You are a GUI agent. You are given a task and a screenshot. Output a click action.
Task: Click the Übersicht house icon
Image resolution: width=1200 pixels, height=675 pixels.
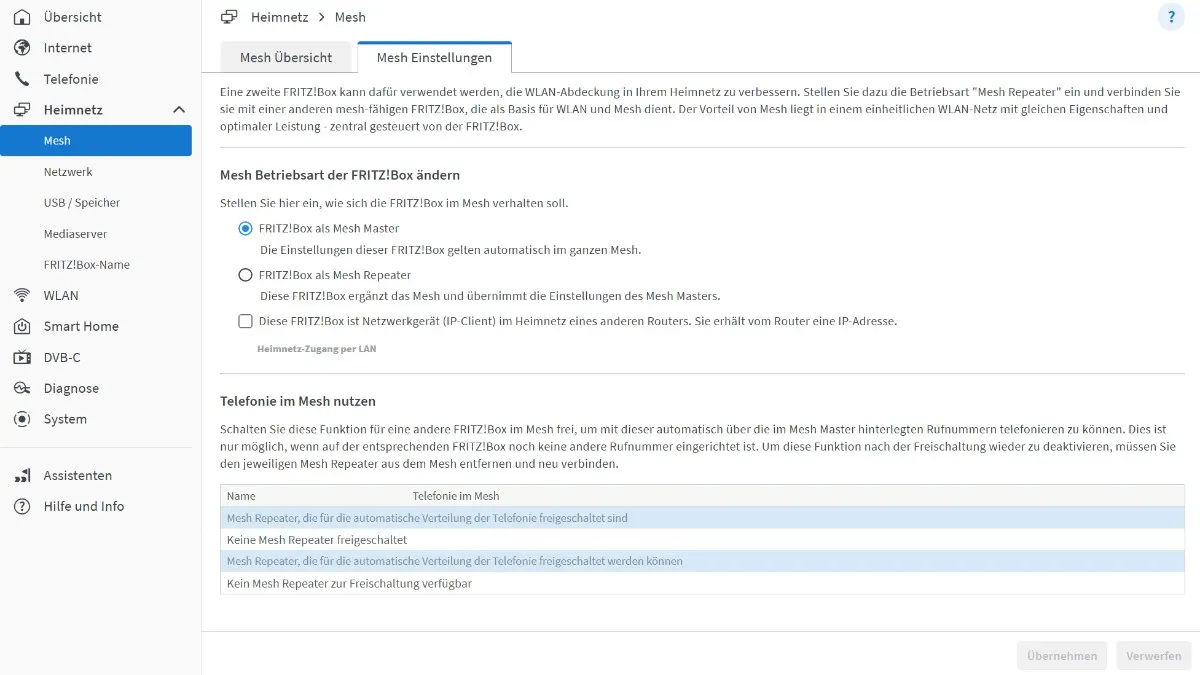pyautogui.click(x=22, y=17)
